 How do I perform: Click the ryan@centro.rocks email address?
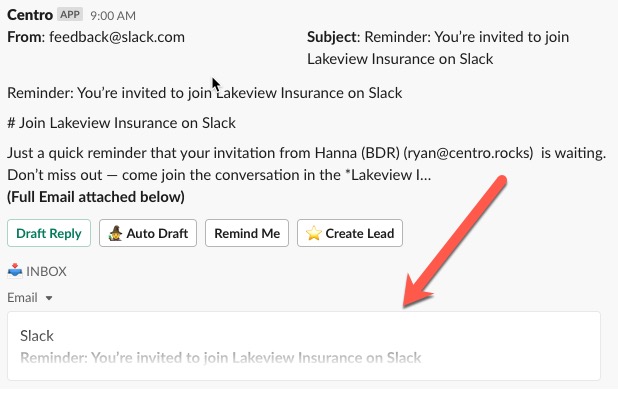469,153
